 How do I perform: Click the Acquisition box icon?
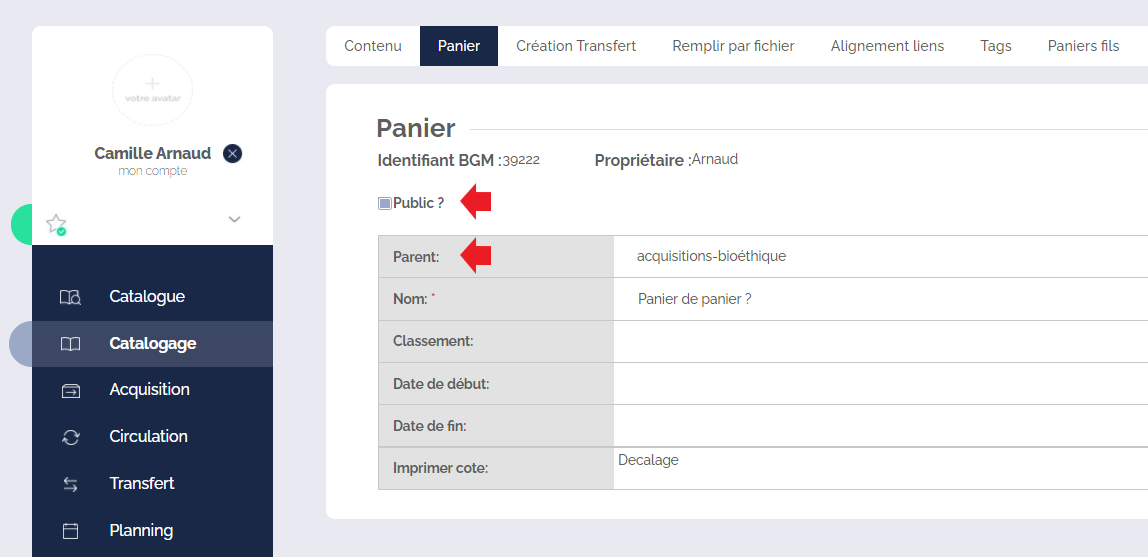click(70, 391)
